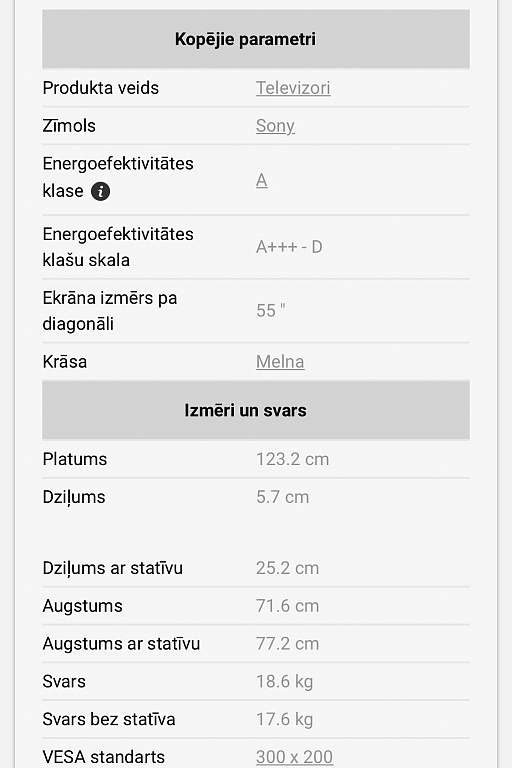Screen dimensions: 512x768
Task: Click the Krāsa row label
Action: click(x=65, y=362)
